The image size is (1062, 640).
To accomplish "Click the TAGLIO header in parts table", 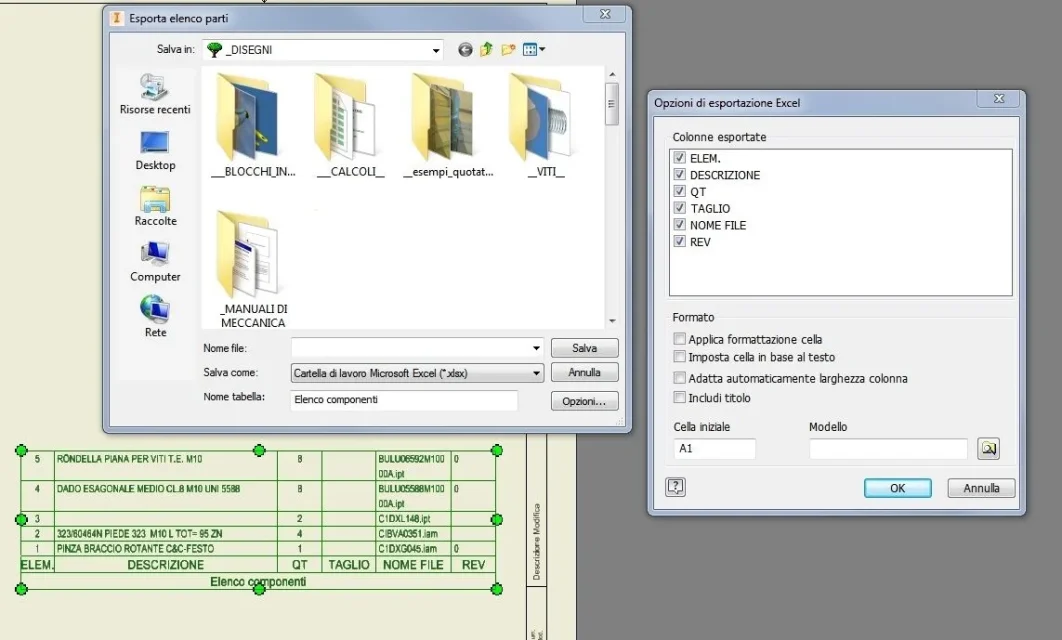I will pyautogui.click(x=349, y=565).
